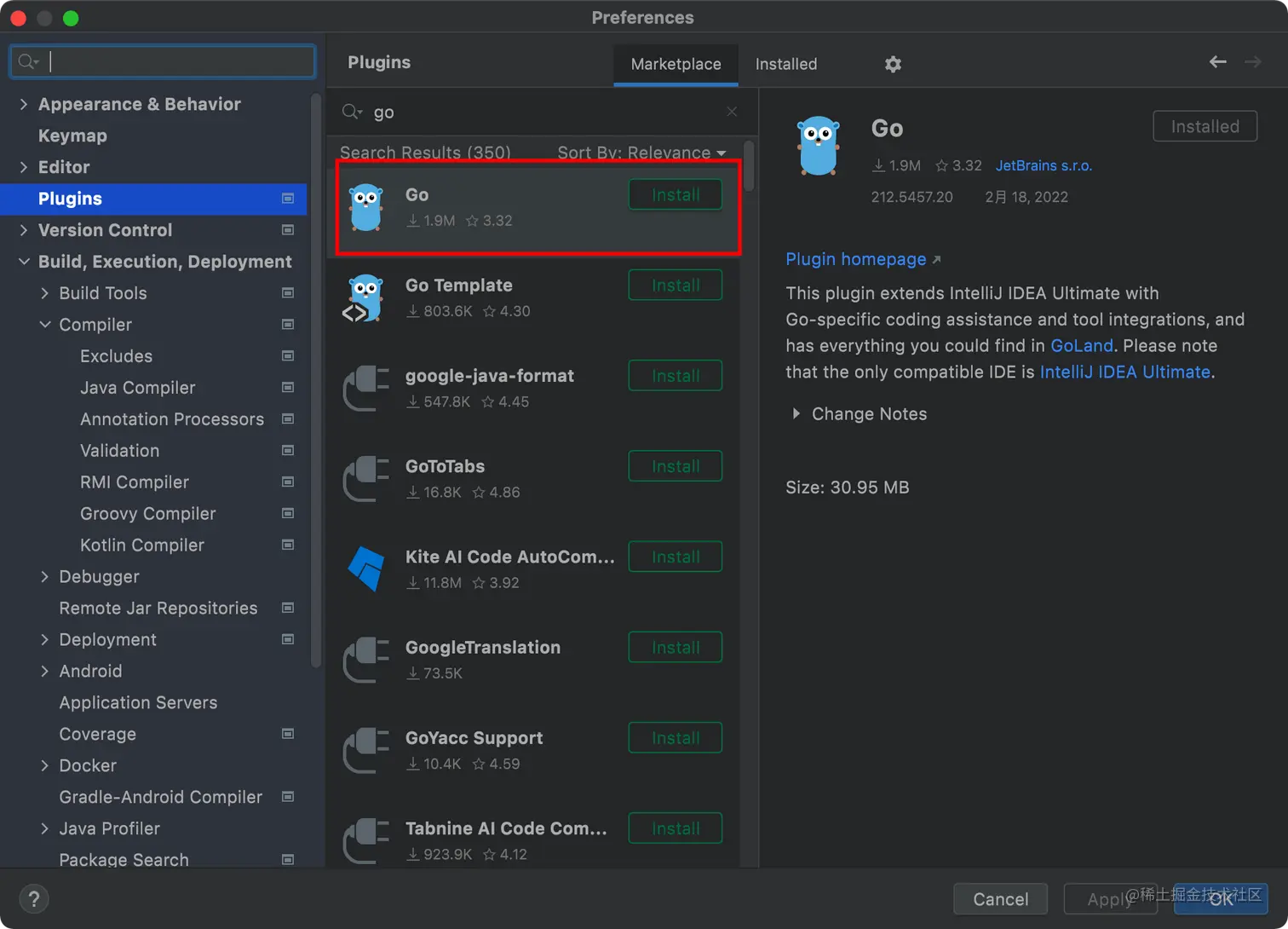This screenshot has width=1288, height=929.
Task: Install the Go Template plugin
Action: (676, 285)
